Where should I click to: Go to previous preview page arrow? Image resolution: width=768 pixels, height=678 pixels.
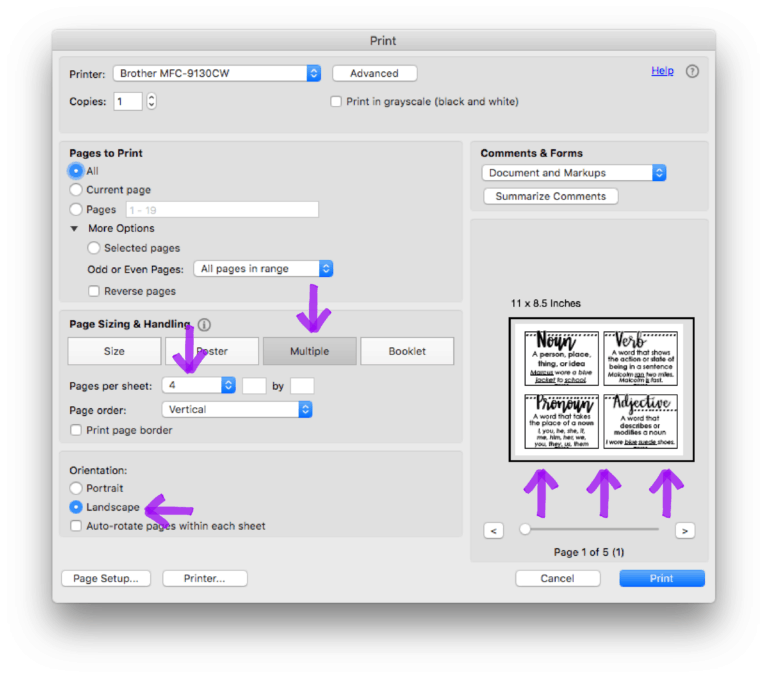click(x=494, y=531)
